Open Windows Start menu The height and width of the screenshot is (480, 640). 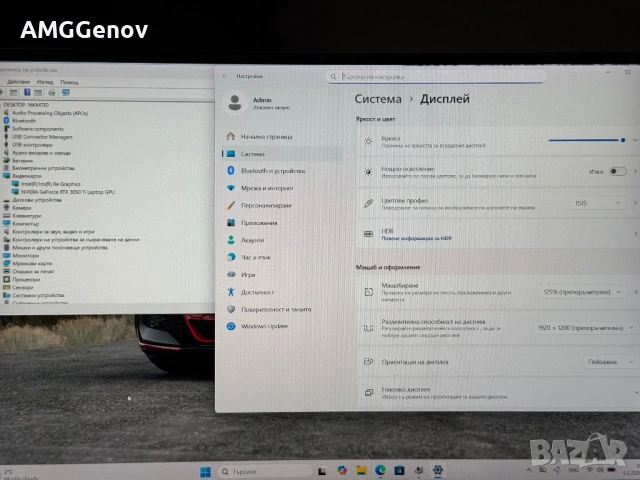tap(205, 472)
